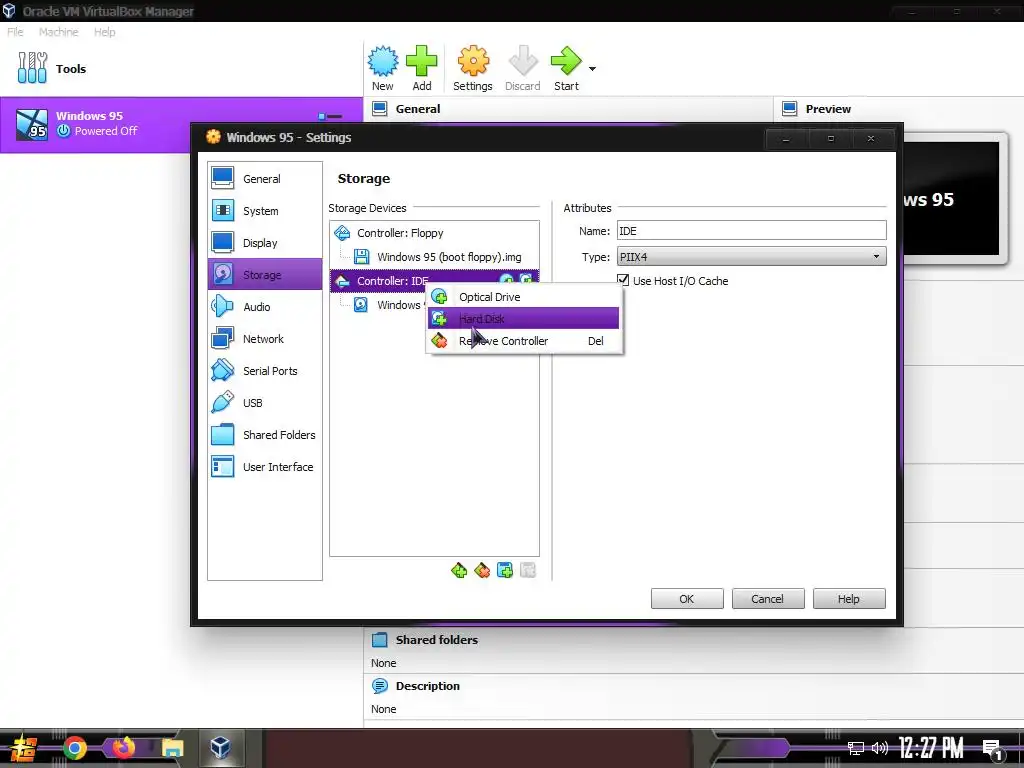Open the Audio settings category

click(264, 307)
